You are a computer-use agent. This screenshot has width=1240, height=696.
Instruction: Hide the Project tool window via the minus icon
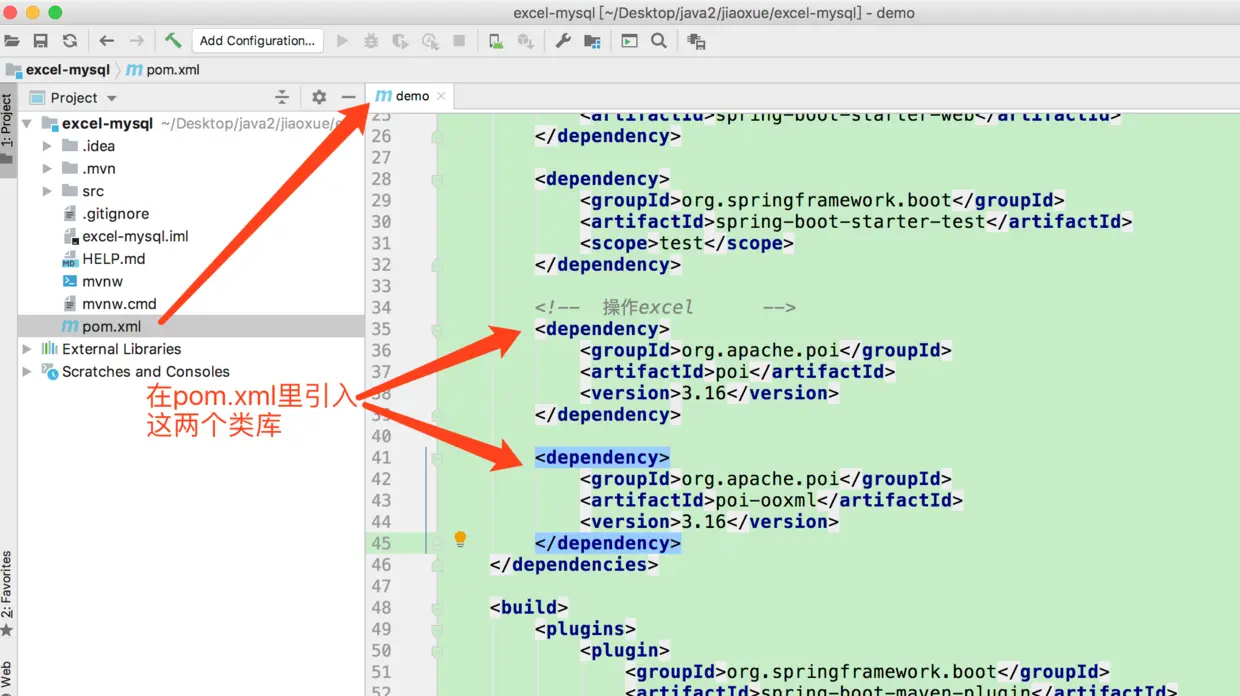pos(348,97)
